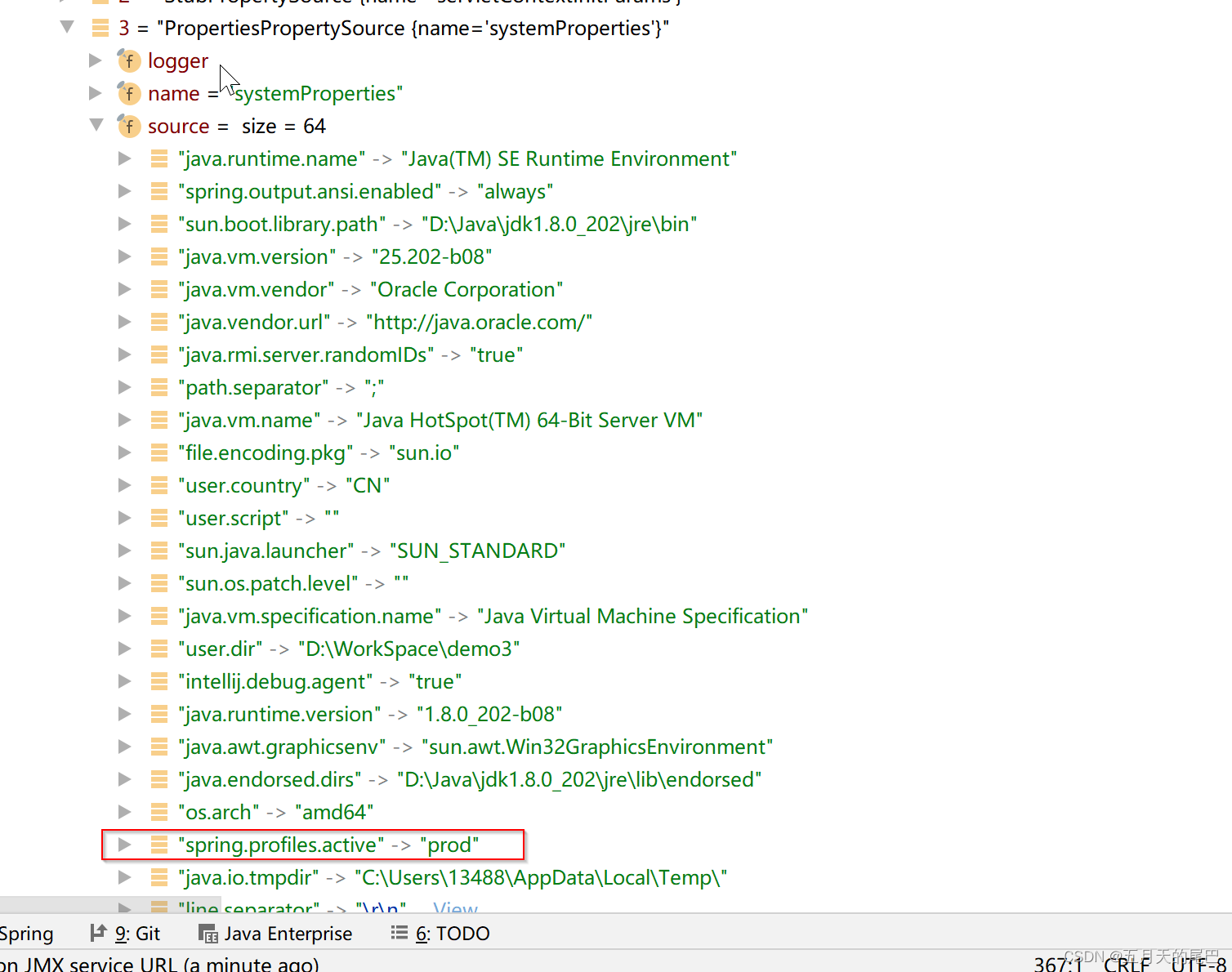Viewport: 1232px width, 972px height.
Task: Click map entry icon for java.vm.specification.name
Action: [x=159, y=616]
